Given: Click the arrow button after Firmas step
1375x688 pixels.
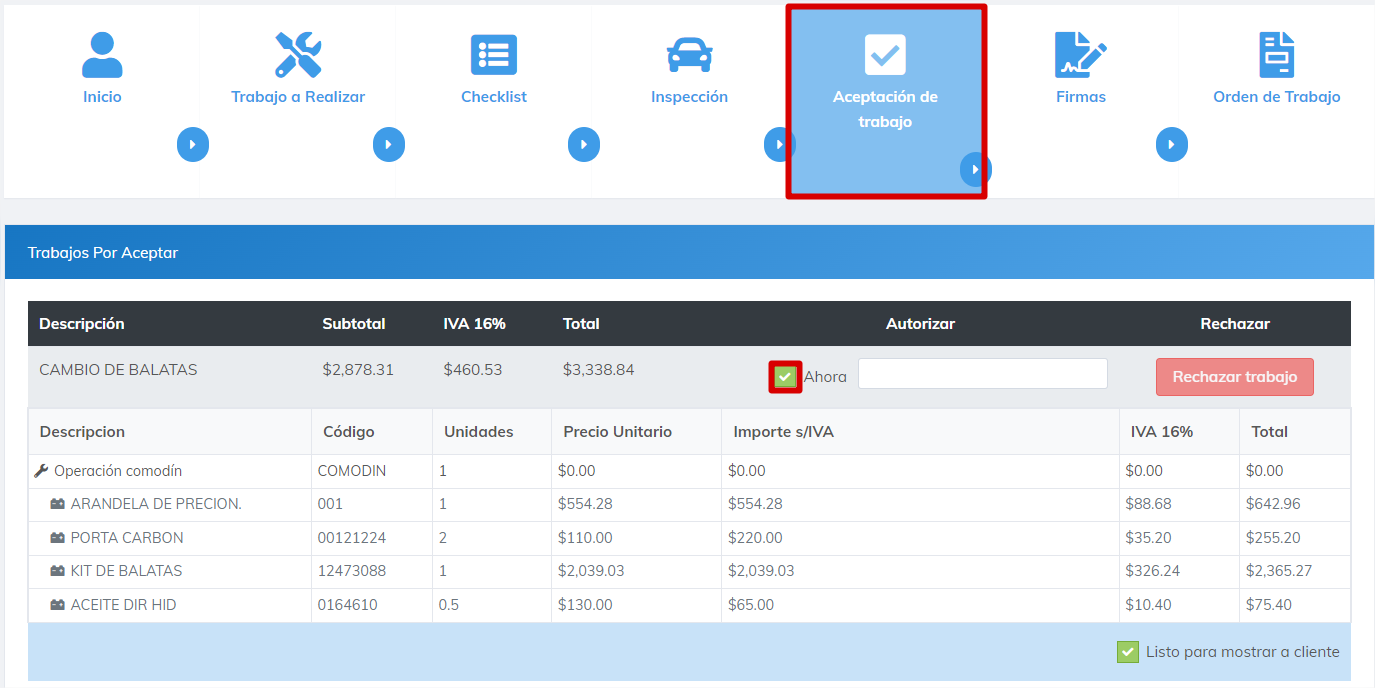Looking at the screenshot, I should [1172, 145].
